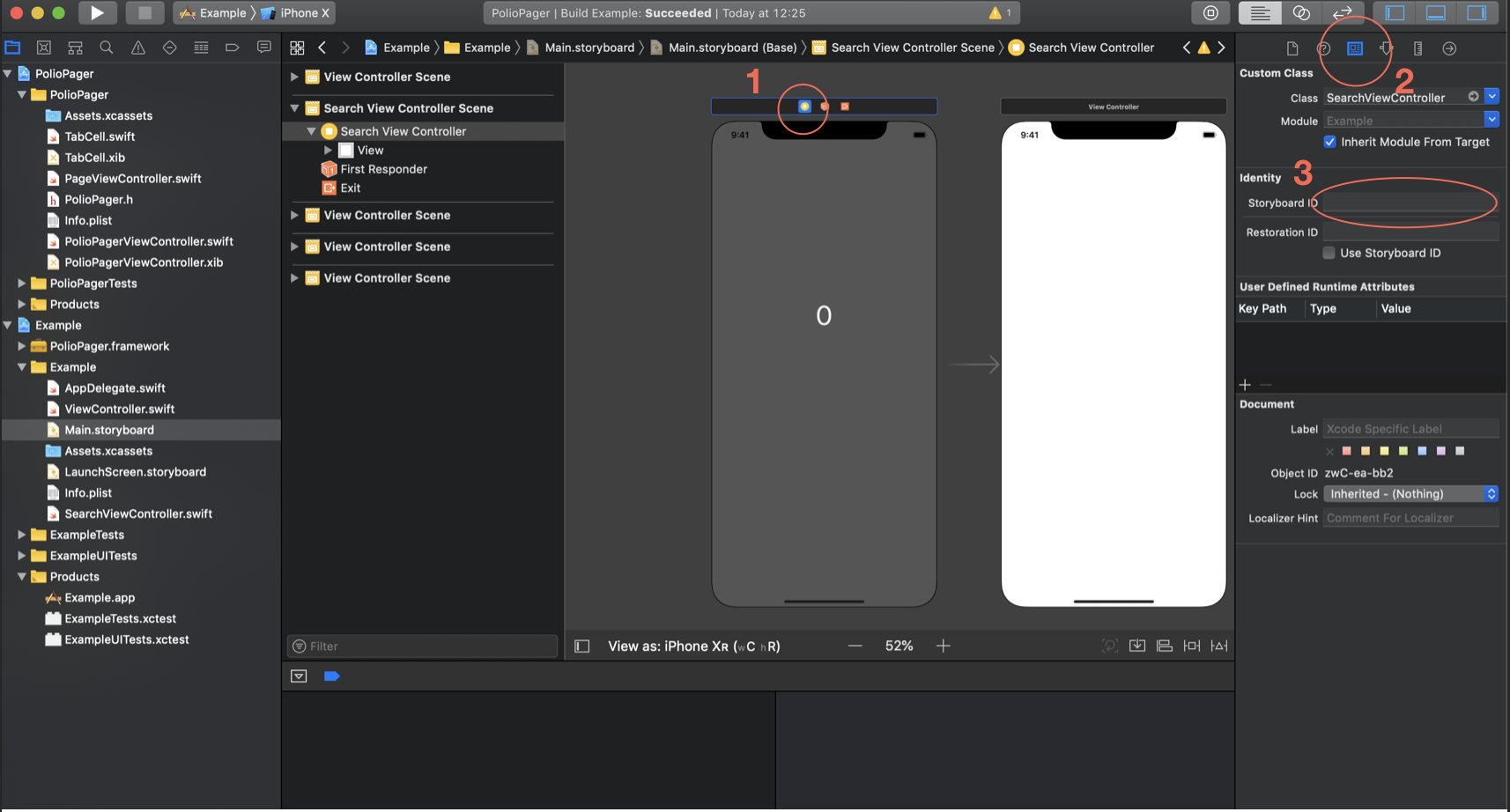Show the Standard editor
The height and width of the screenshot is (812, 1510).
click(x=1261, y=12)
